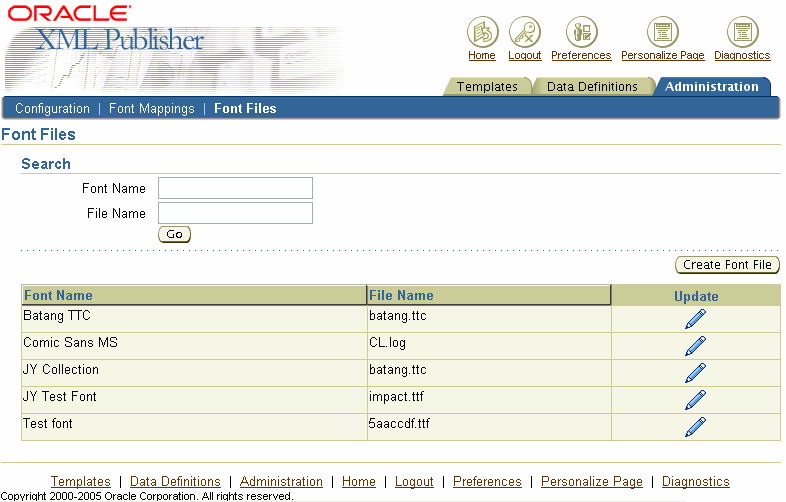Click the Home icon in the header
The image size is (786, 502).
pos(482,32)
